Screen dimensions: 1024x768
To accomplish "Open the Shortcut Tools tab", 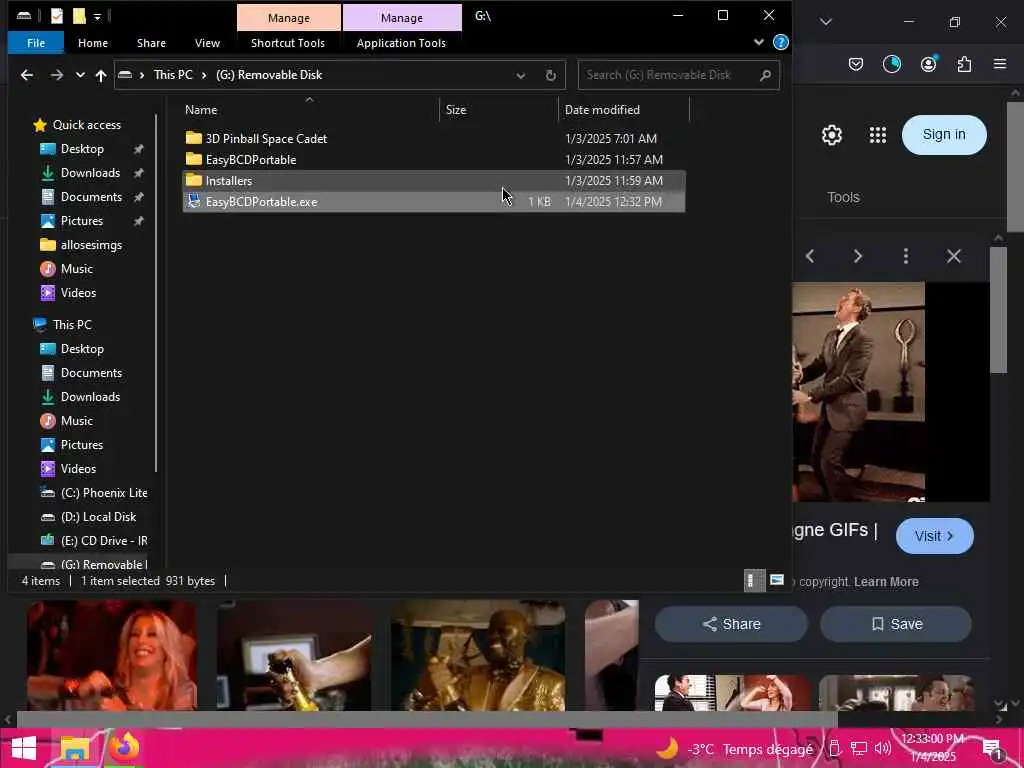I will tap(288, 43).
